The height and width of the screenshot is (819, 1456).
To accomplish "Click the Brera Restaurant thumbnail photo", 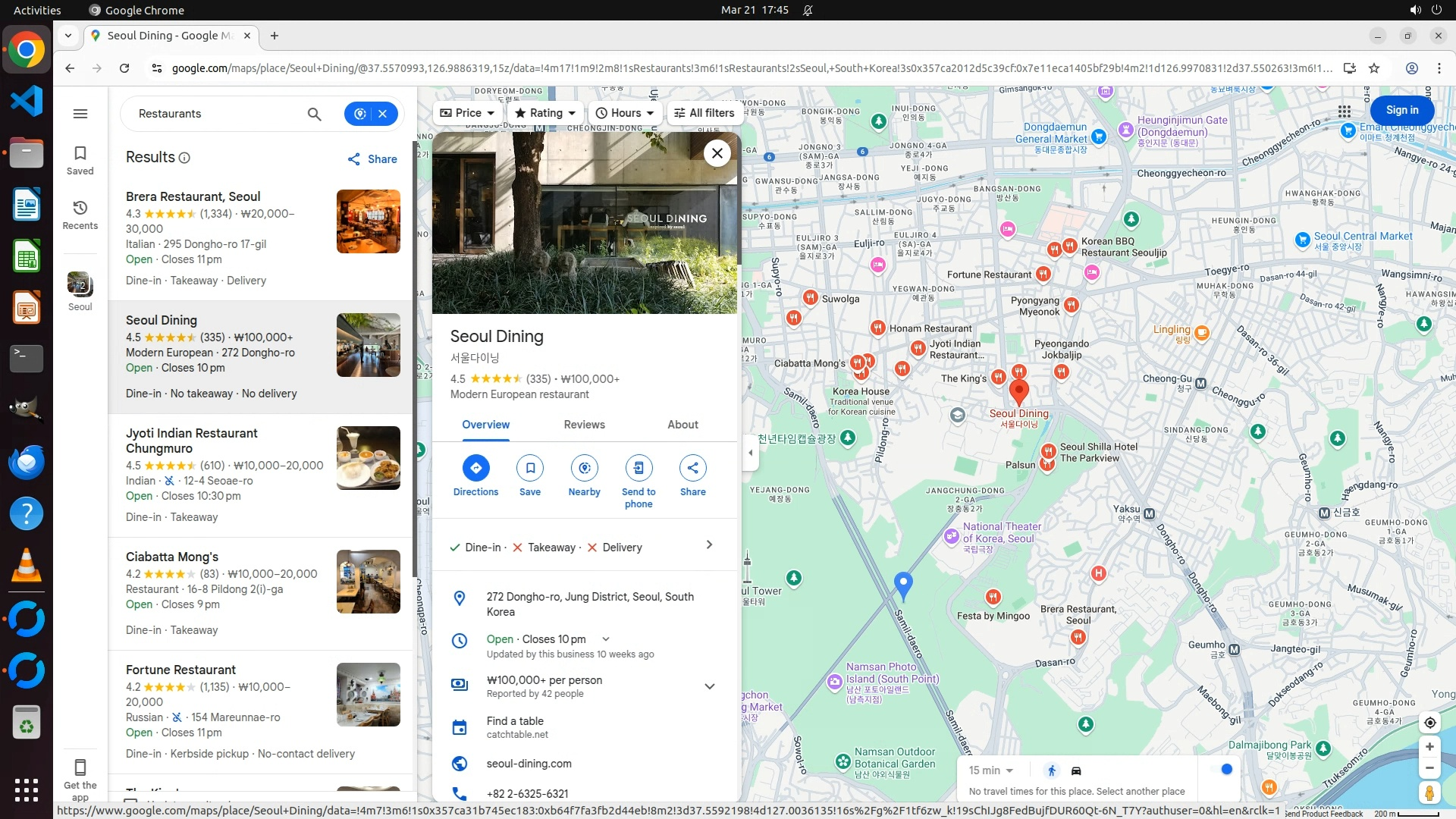I will coord(368,221).
